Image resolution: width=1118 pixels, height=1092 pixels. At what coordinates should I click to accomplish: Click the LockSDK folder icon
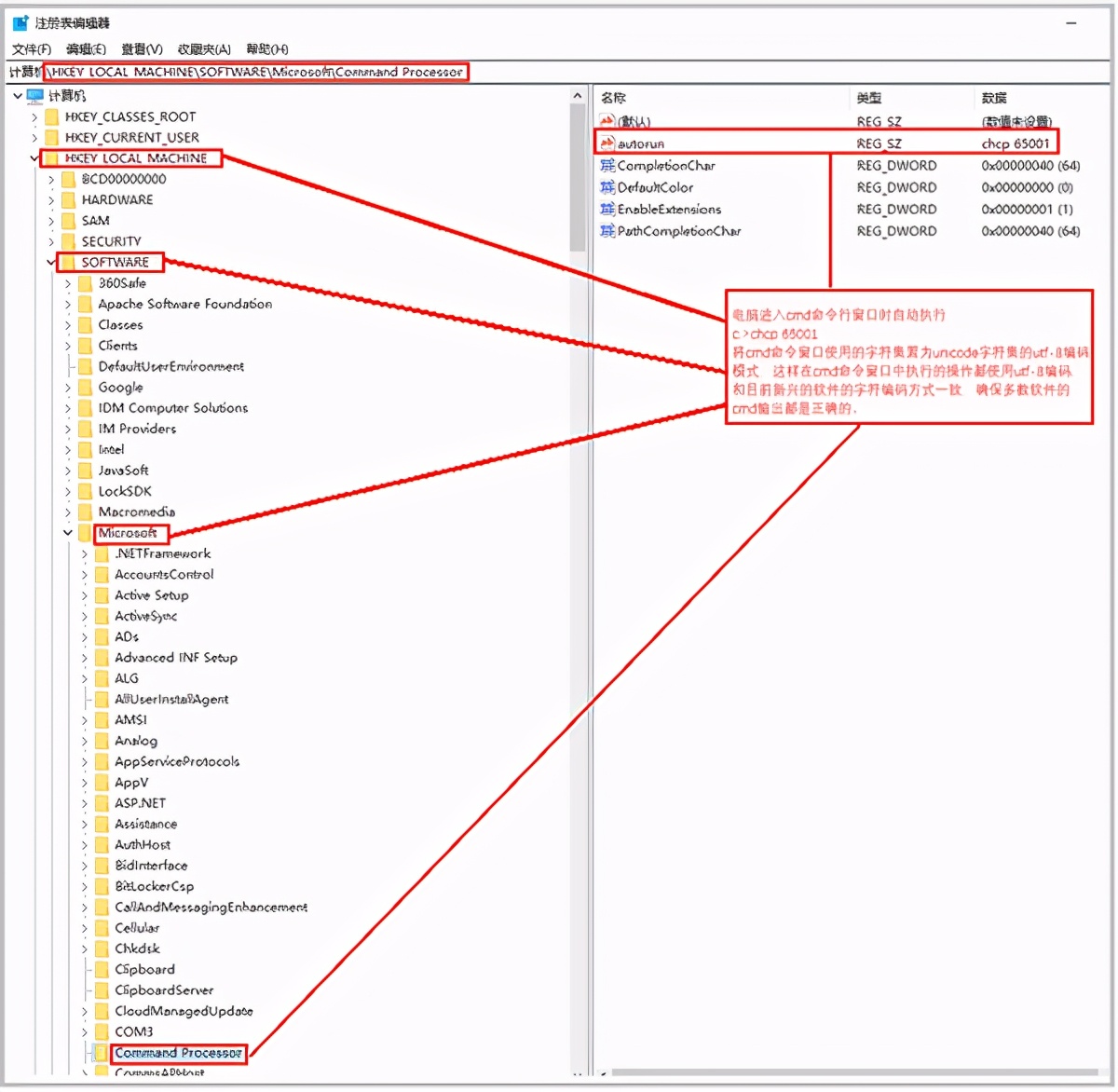tap(85, 491)
